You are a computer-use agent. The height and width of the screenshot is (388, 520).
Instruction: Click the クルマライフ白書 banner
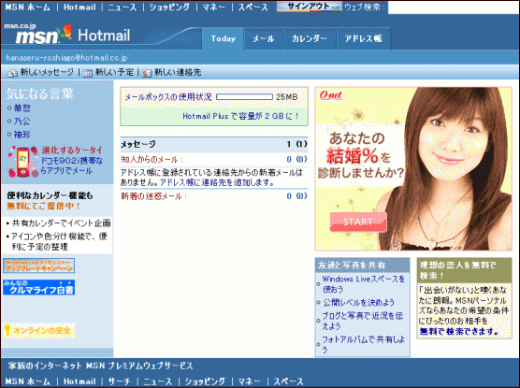39,287
